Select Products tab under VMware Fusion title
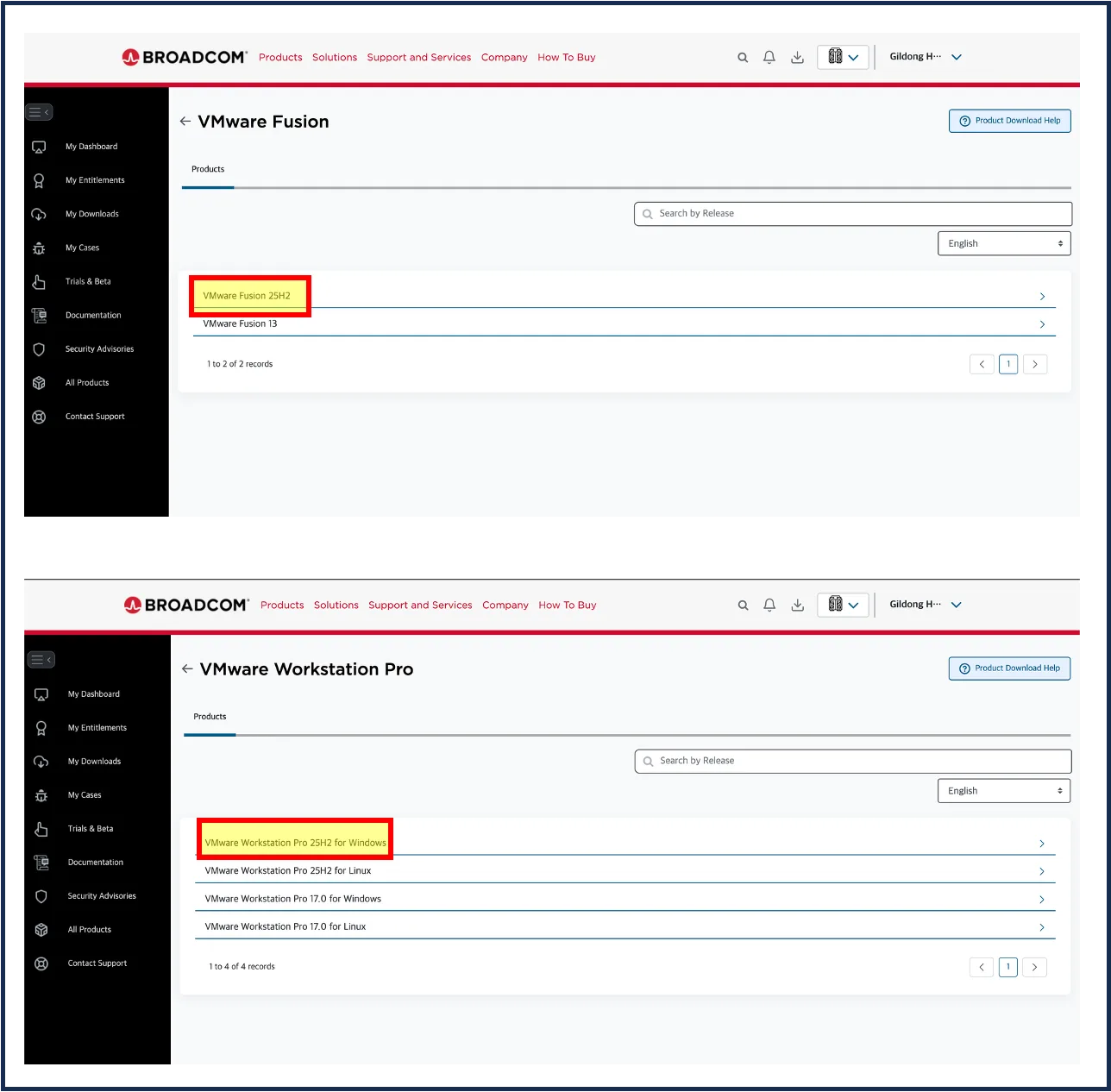The width and height of the screenshot is (1111, 1092). 208,170
